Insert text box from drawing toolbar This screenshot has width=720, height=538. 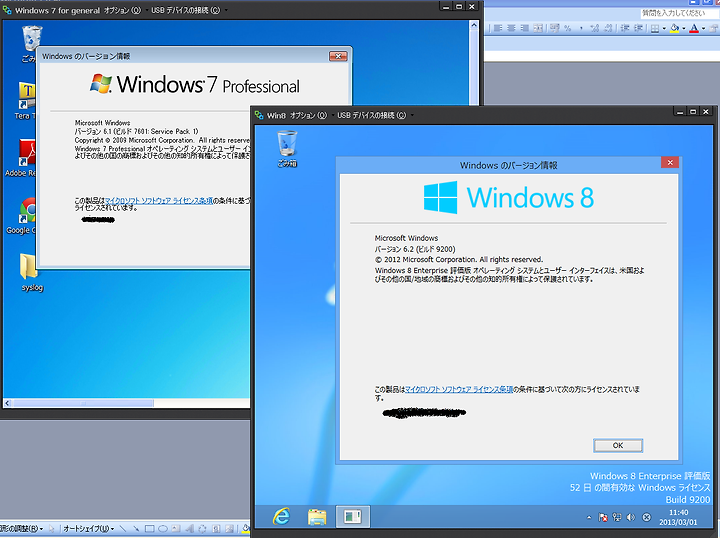pyautogui.click(x=175, y=529)
